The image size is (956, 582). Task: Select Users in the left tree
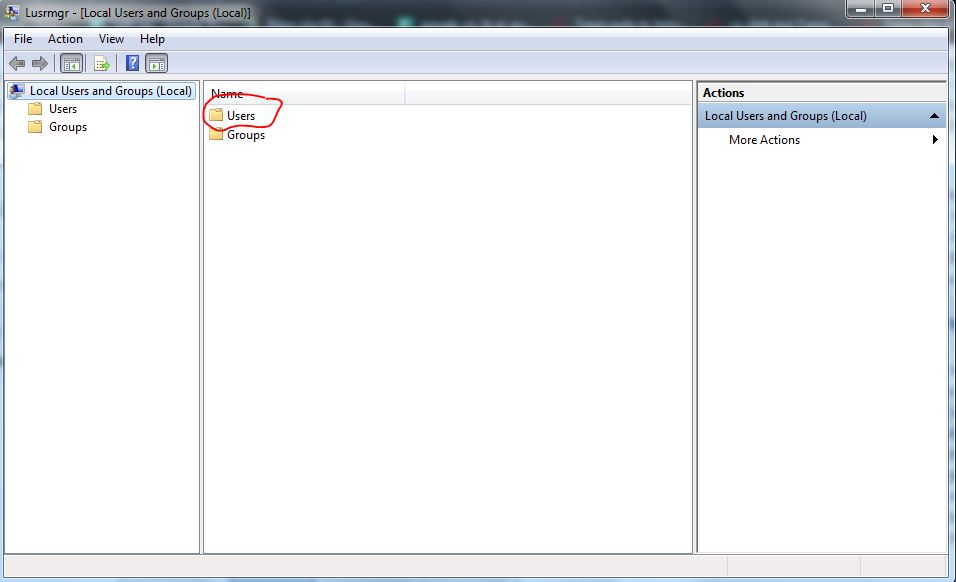pos(62,108)
